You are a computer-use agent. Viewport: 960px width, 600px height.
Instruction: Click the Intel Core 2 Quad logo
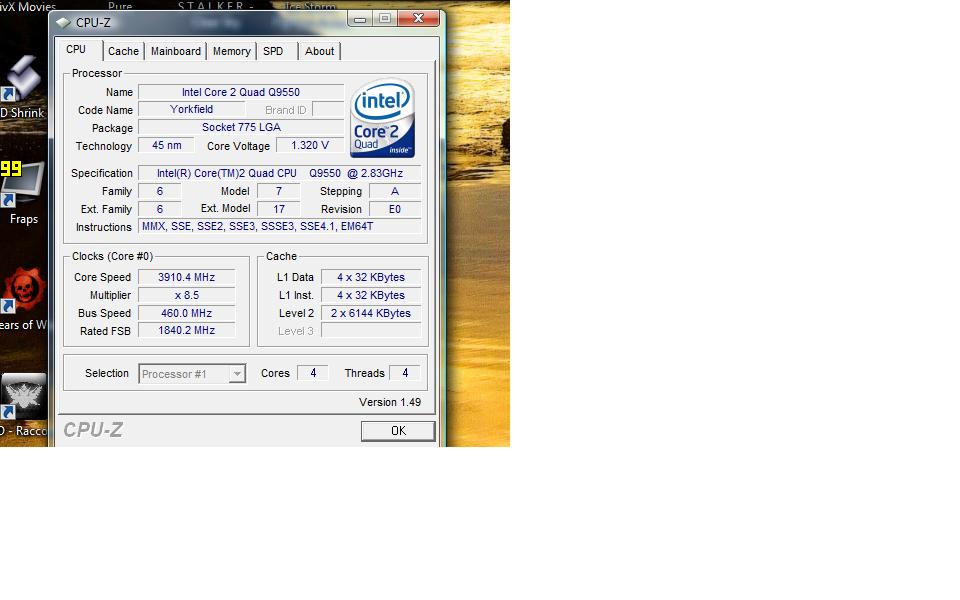[383, 118]
